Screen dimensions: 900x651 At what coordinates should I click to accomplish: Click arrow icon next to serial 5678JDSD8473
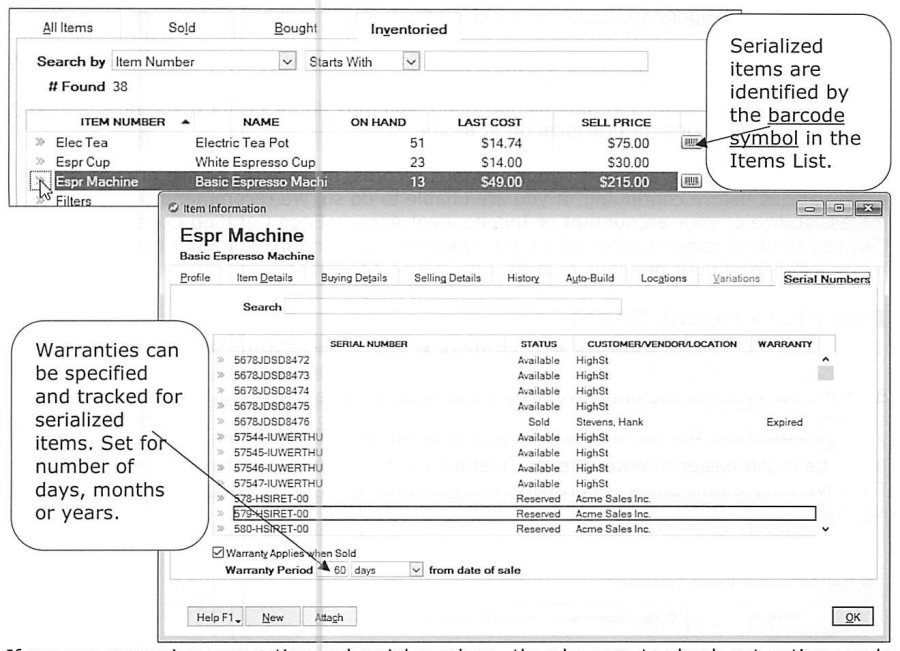(x=220, y=375)
